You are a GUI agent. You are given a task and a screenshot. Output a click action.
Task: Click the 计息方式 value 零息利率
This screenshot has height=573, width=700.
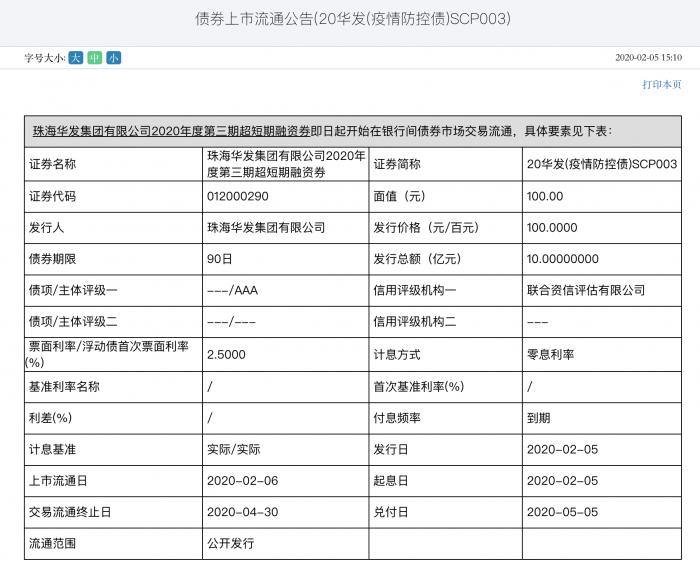(x=550, y=355)
